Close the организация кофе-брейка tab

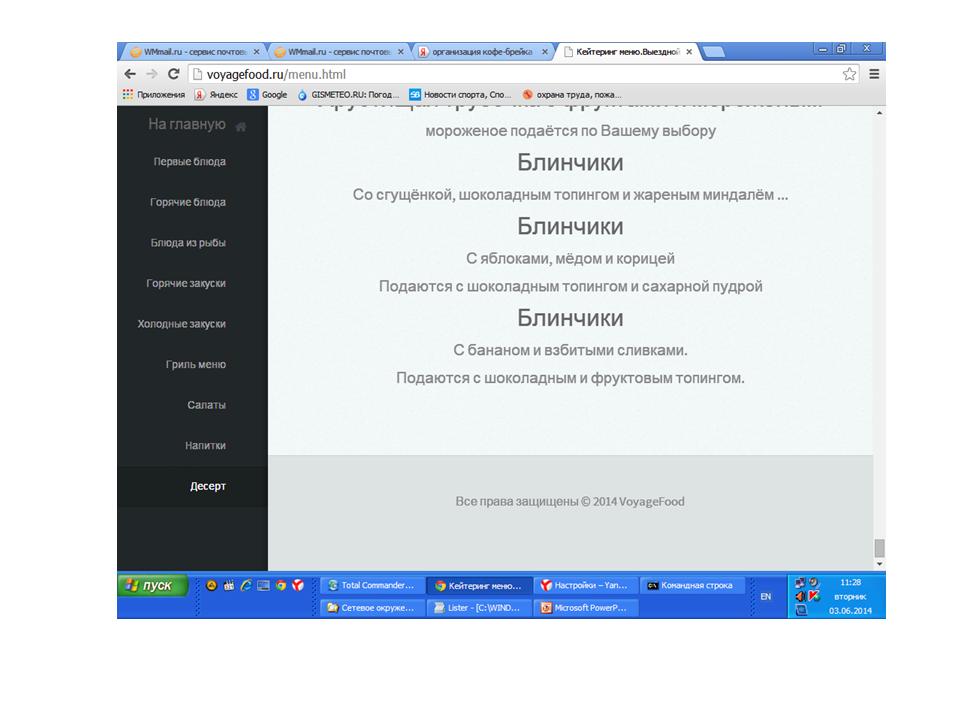545,52
